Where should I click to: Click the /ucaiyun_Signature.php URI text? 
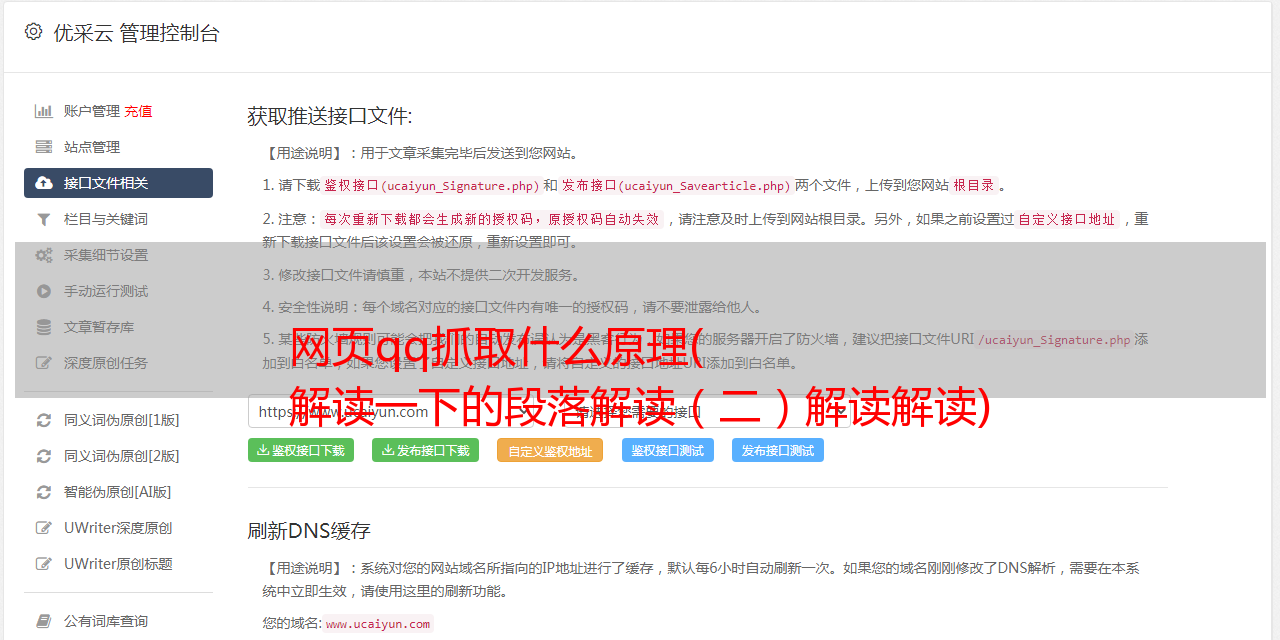[x=1054, y=339]
